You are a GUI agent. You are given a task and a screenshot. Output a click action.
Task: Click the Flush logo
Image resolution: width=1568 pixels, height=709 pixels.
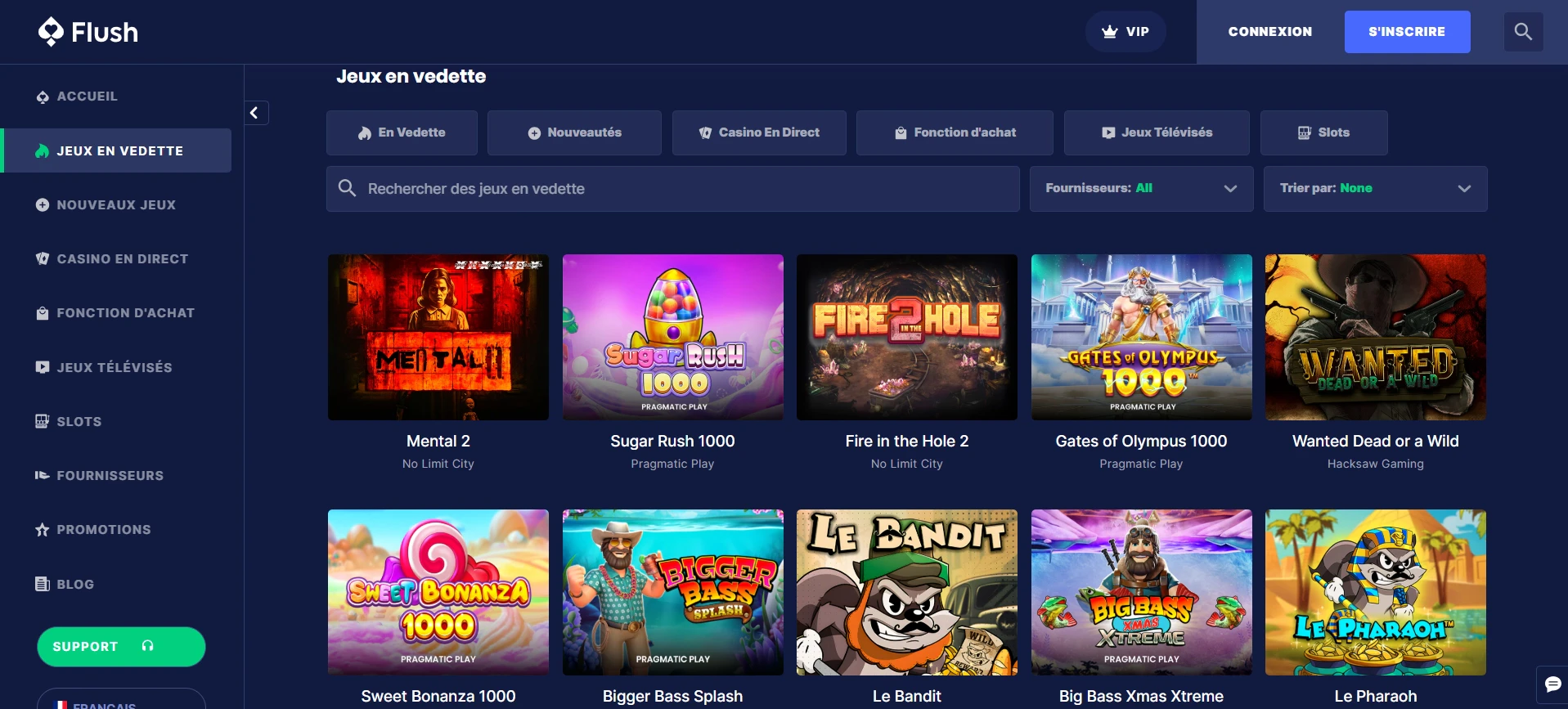(88, 32)
